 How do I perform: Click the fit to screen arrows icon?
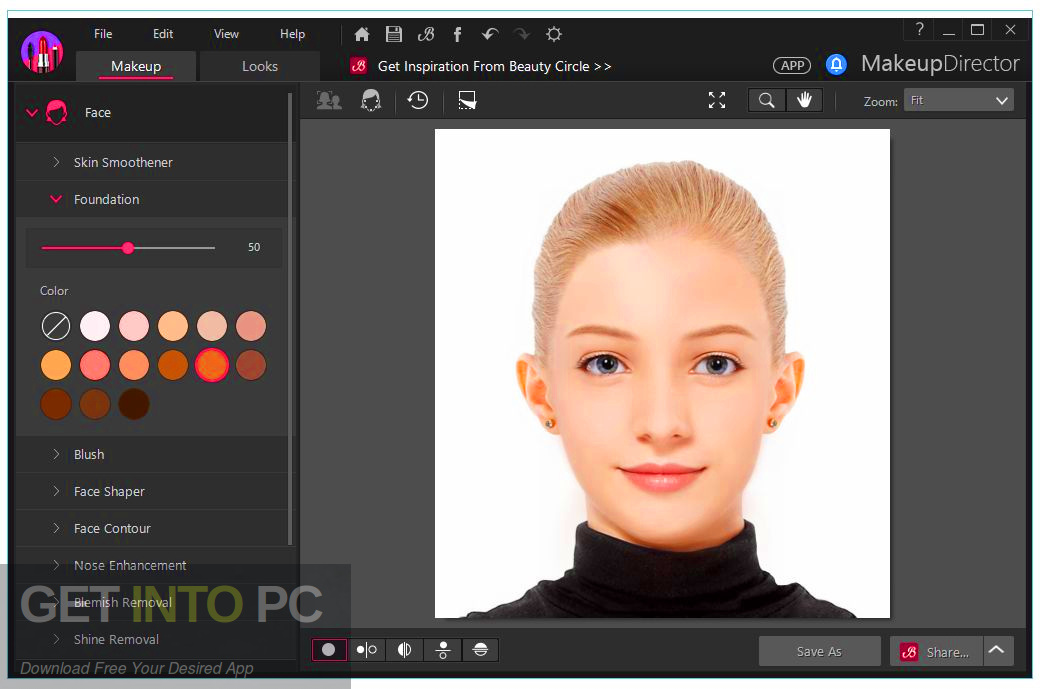716,101
